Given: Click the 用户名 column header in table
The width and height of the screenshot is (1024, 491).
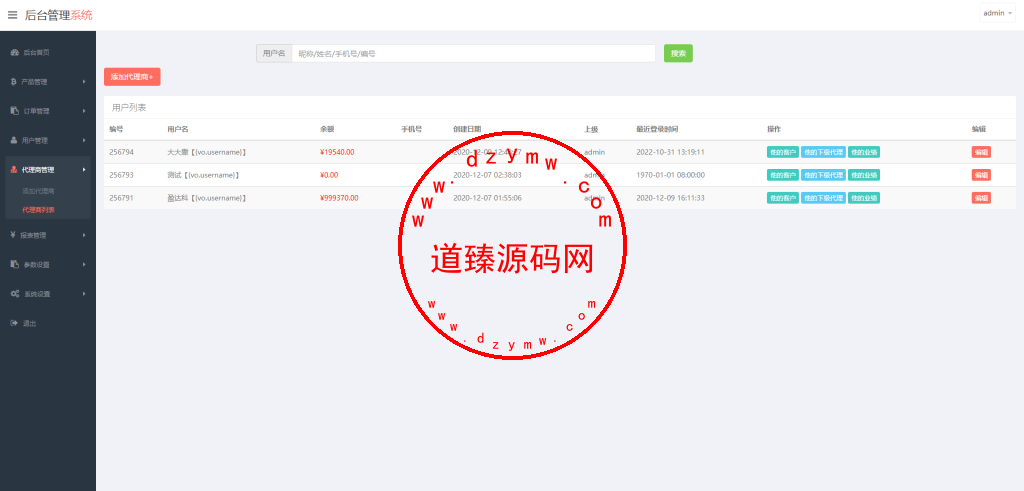Looking at the screenshot, I should [178, 129].
